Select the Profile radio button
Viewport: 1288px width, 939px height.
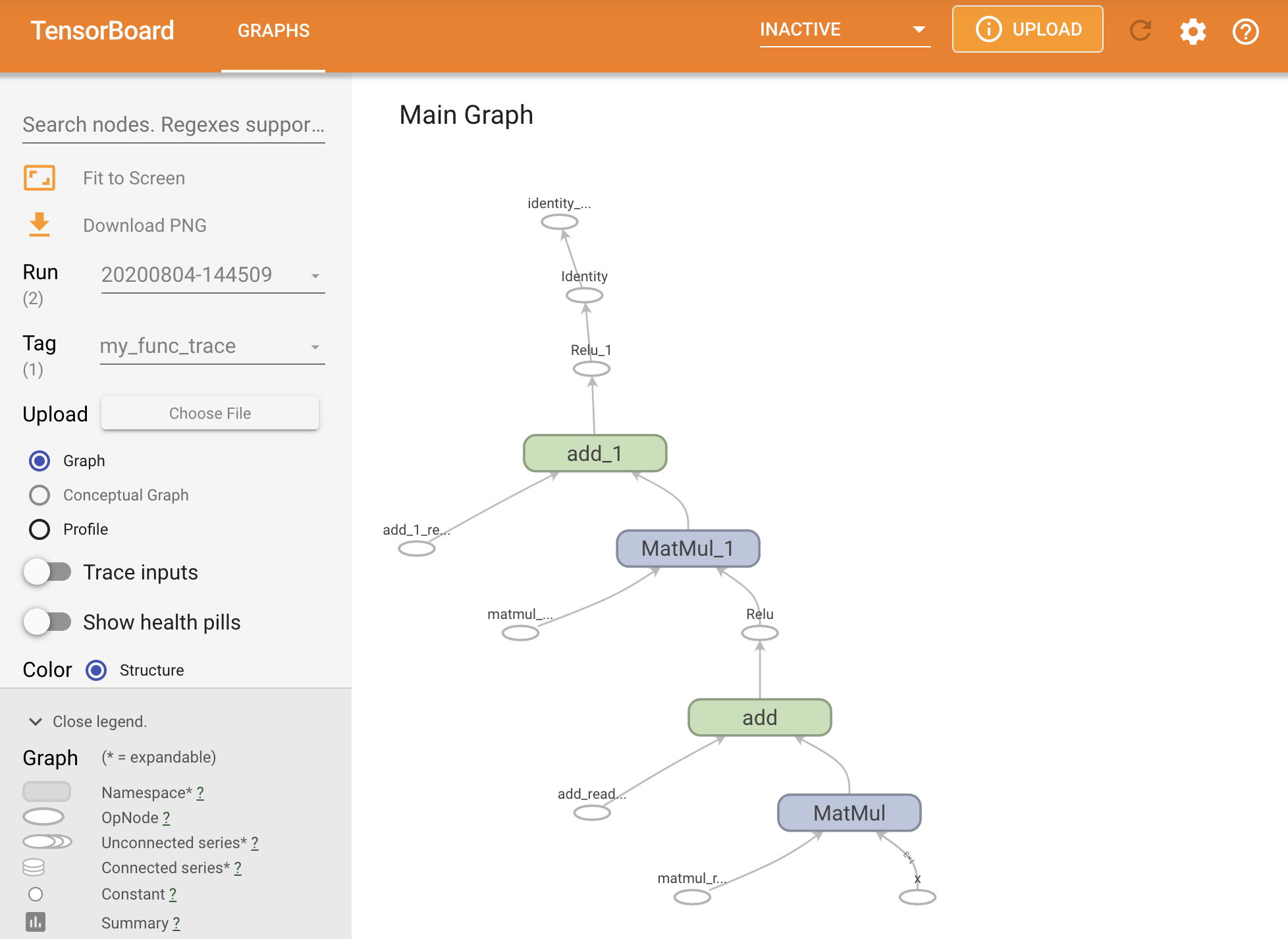pos(38,527)
